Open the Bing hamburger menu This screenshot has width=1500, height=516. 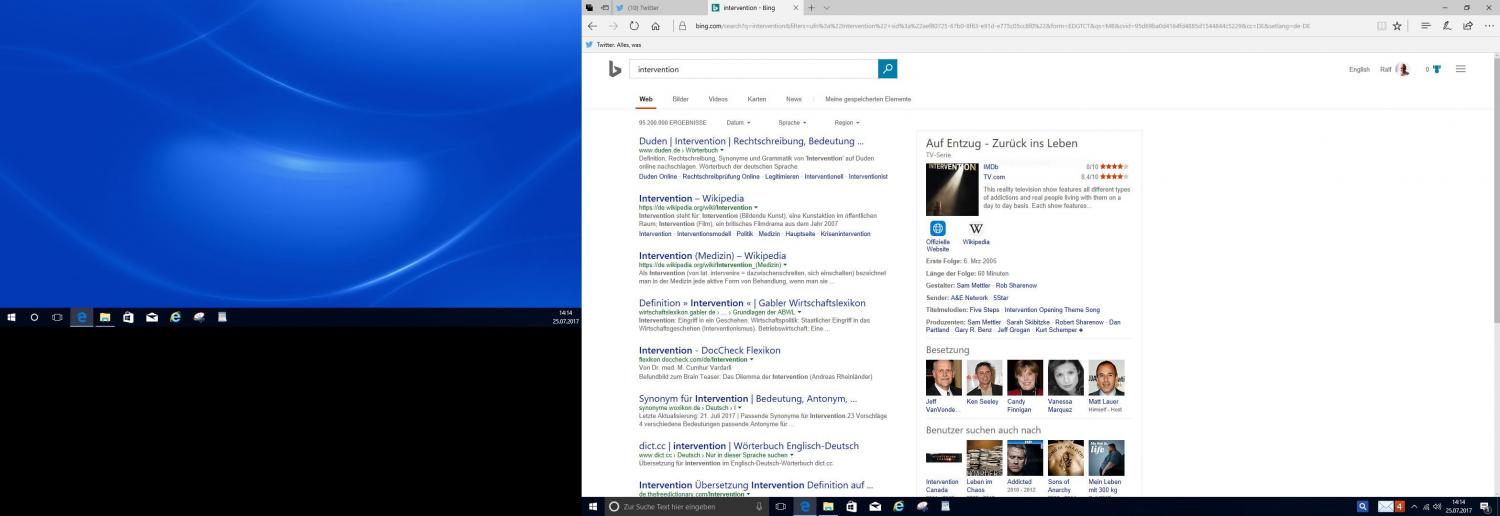(1461, 69)
